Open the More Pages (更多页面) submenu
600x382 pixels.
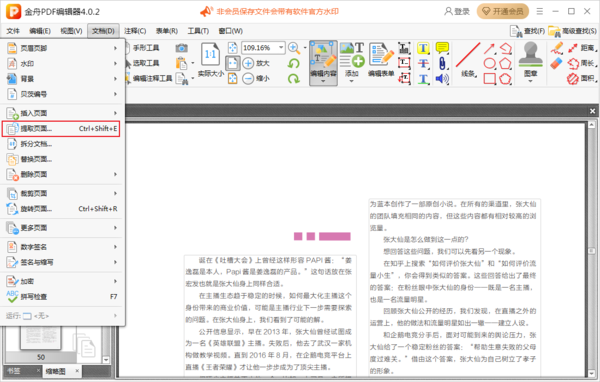[62, 228]
